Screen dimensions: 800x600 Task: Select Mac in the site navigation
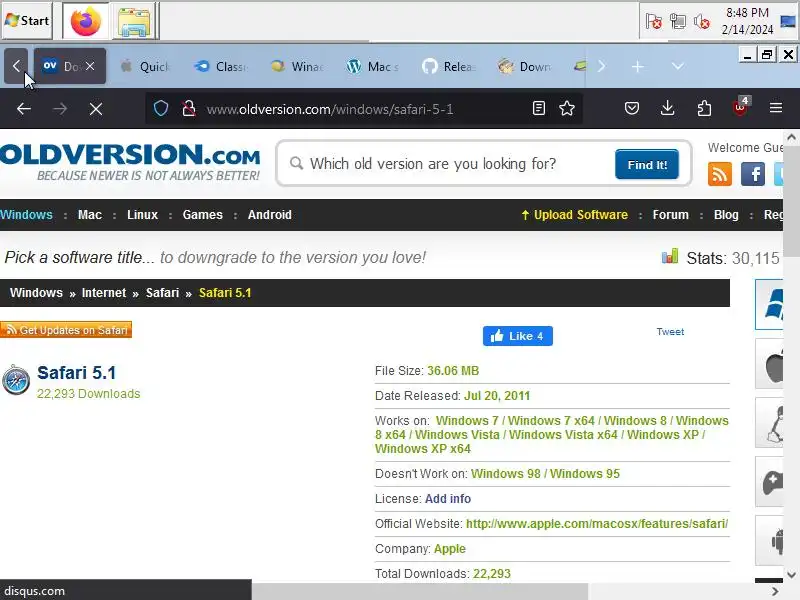90,215
